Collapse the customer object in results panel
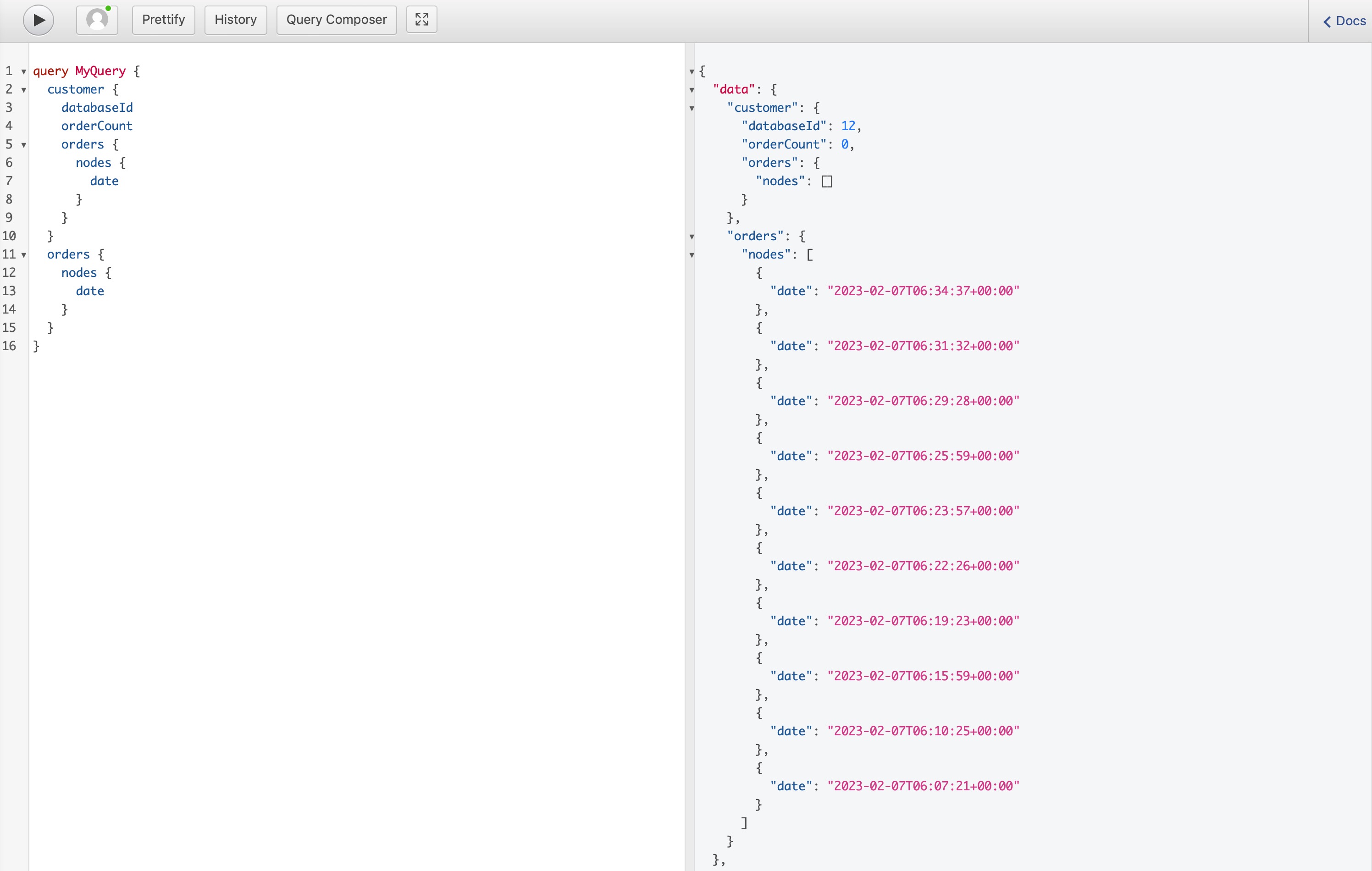This screenshot has height=871, width=1372. [692, 108]
